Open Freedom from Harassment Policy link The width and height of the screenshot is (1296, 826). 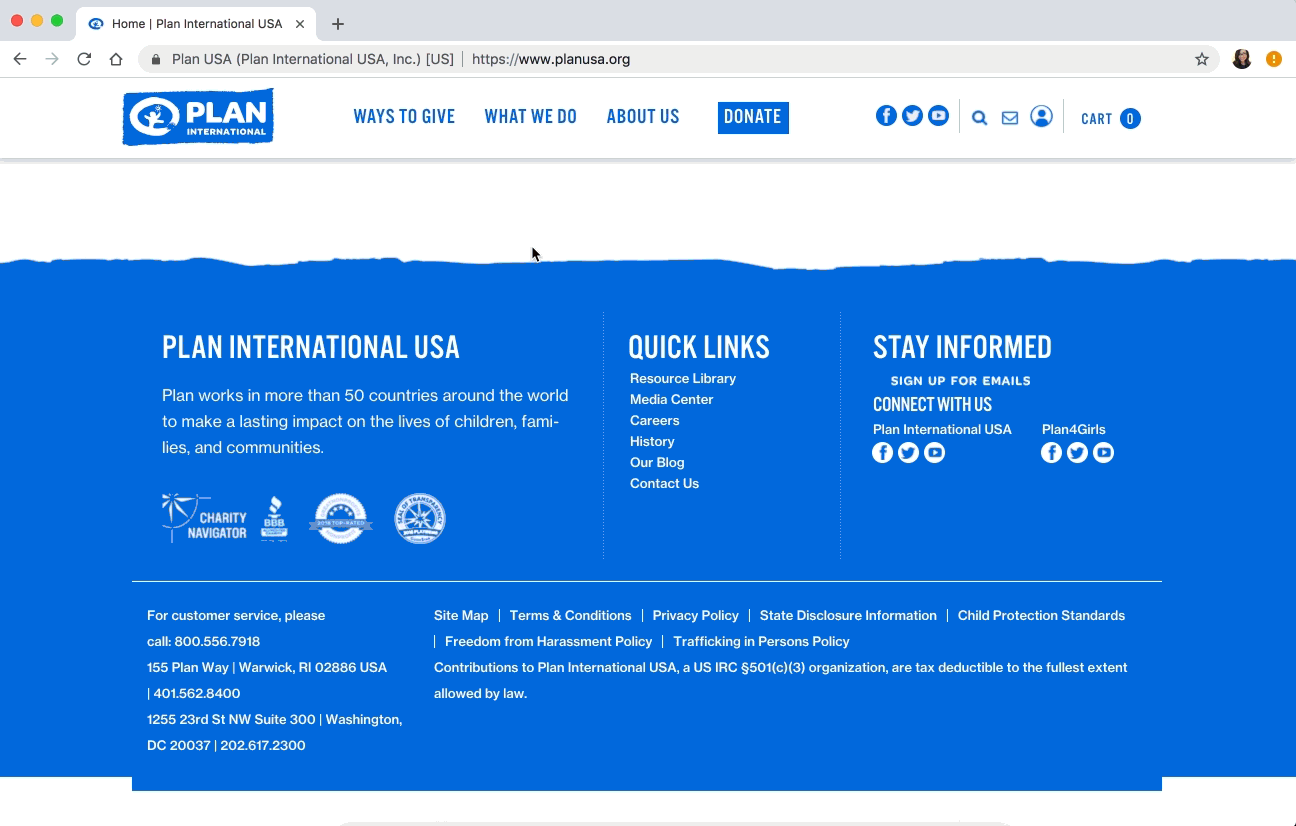click(548, 641)
